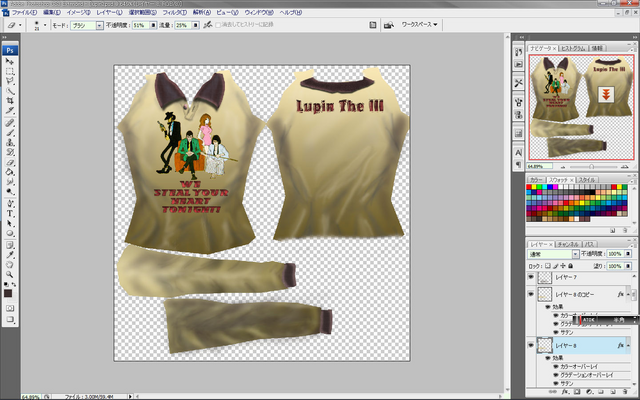
Task: Open the イメージ menu
Action: point(78,13)
